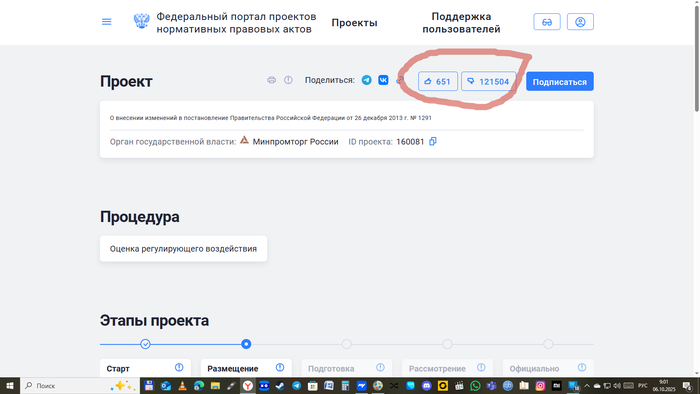The height and width of the screenshot is (394, 700).
Task: Click the info icon next to printer
Action: [x=288, y=80]
